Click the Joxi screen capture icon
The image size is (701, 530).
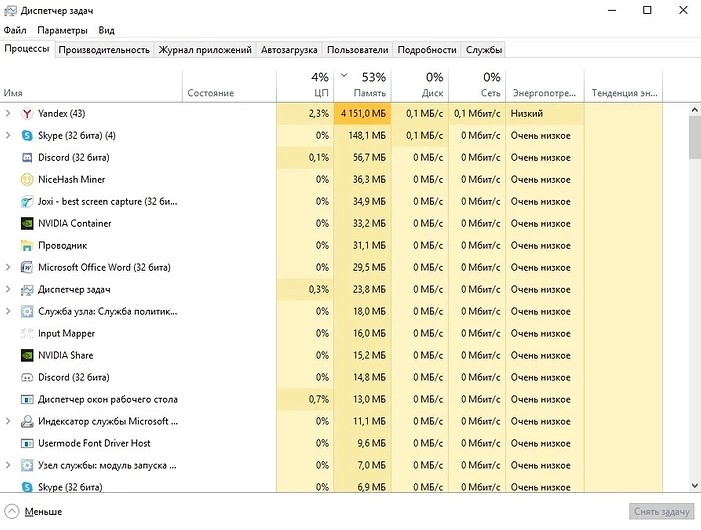pos(27,202)
